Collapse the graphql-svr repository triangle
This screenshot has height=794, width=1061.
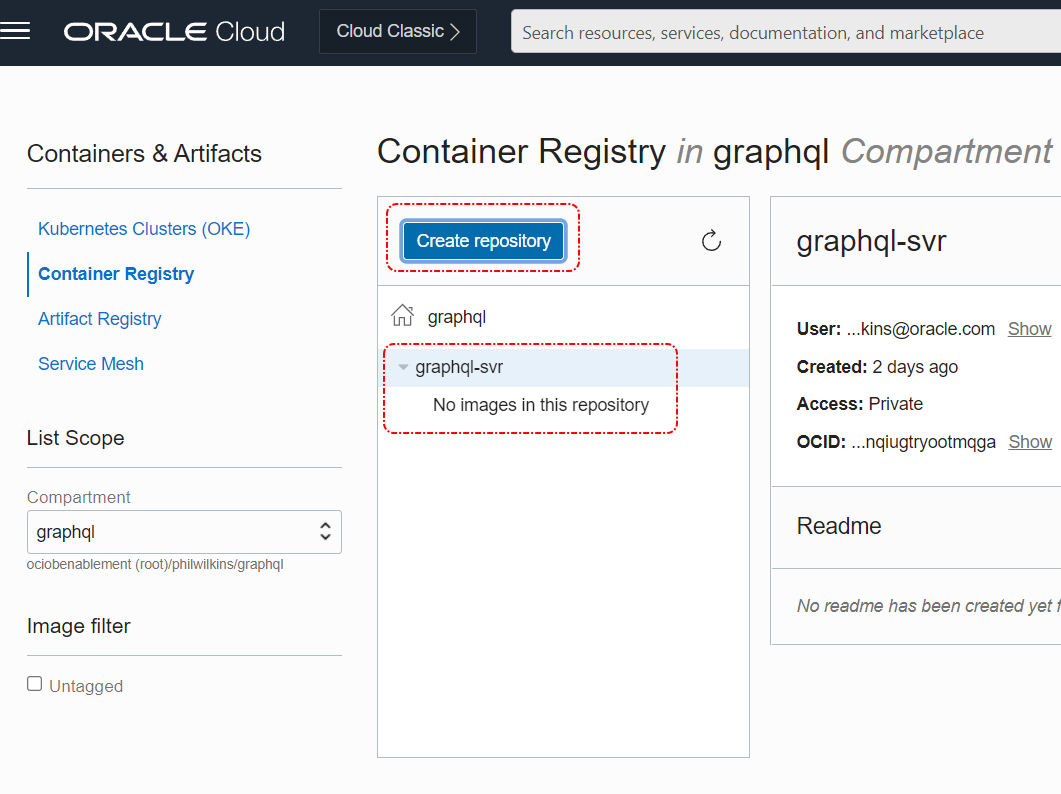point(403,368)
